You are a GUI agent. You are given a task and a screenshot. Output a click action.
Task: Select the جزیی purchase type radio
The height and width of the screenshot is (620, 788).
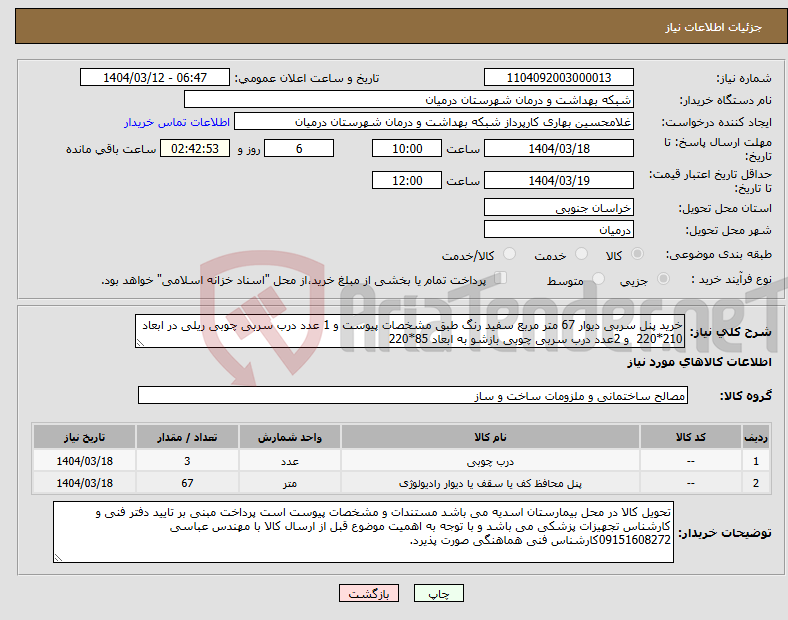click(x=663, y=278)
